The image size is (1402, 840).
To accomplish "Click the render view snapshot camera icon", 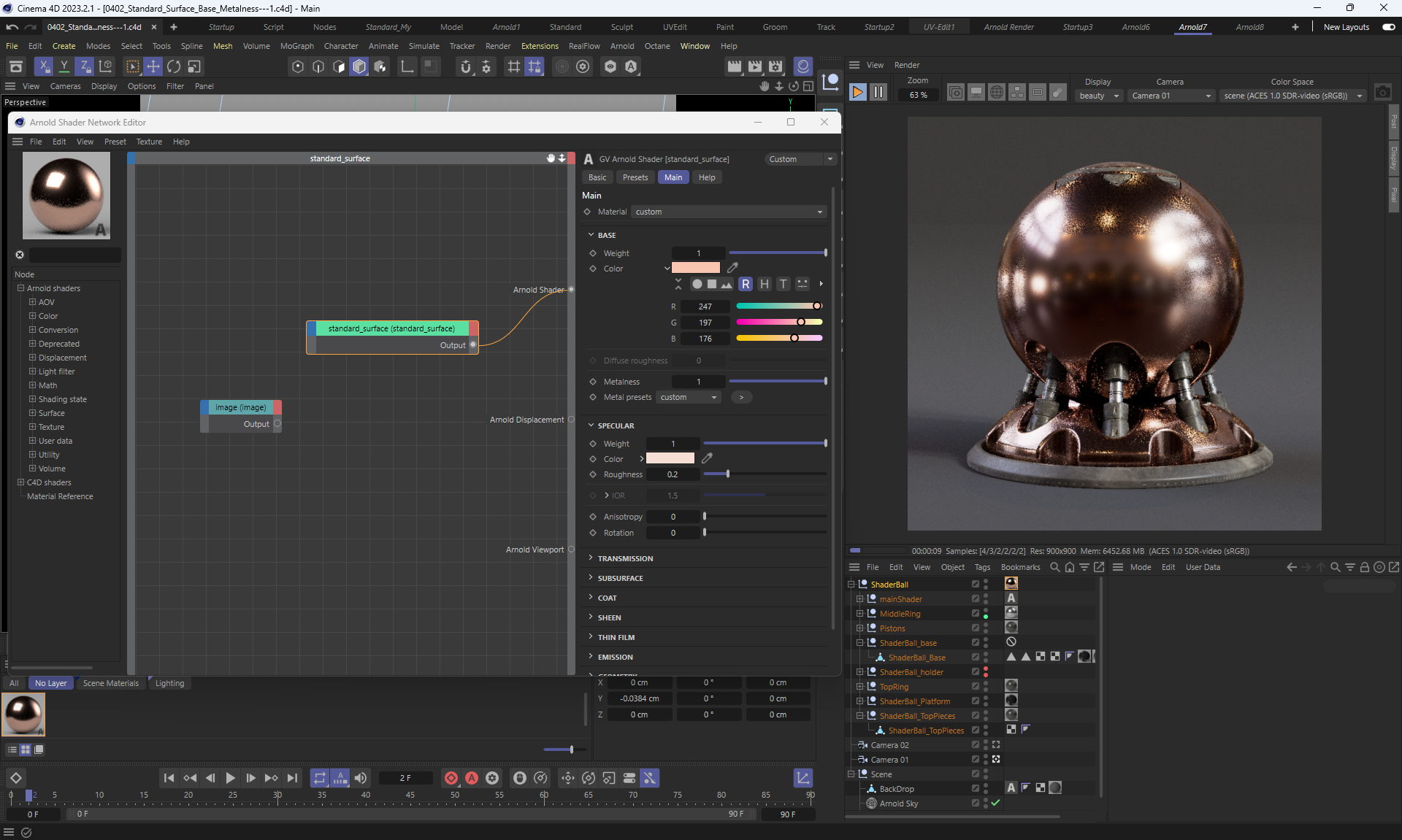I will [x=1382, y=93].
